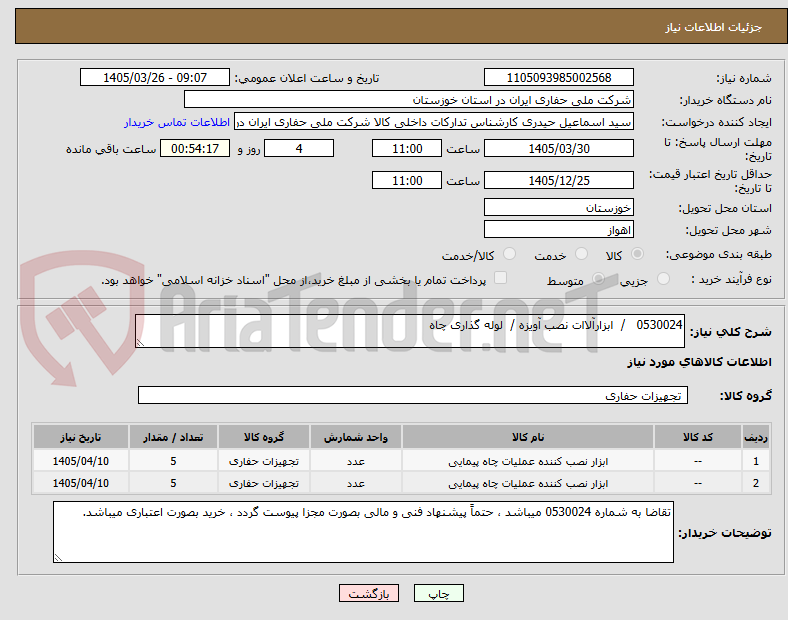Click the price validity date 1405/12/25
This screenshot has width=788, height=620.
point(558,180)
